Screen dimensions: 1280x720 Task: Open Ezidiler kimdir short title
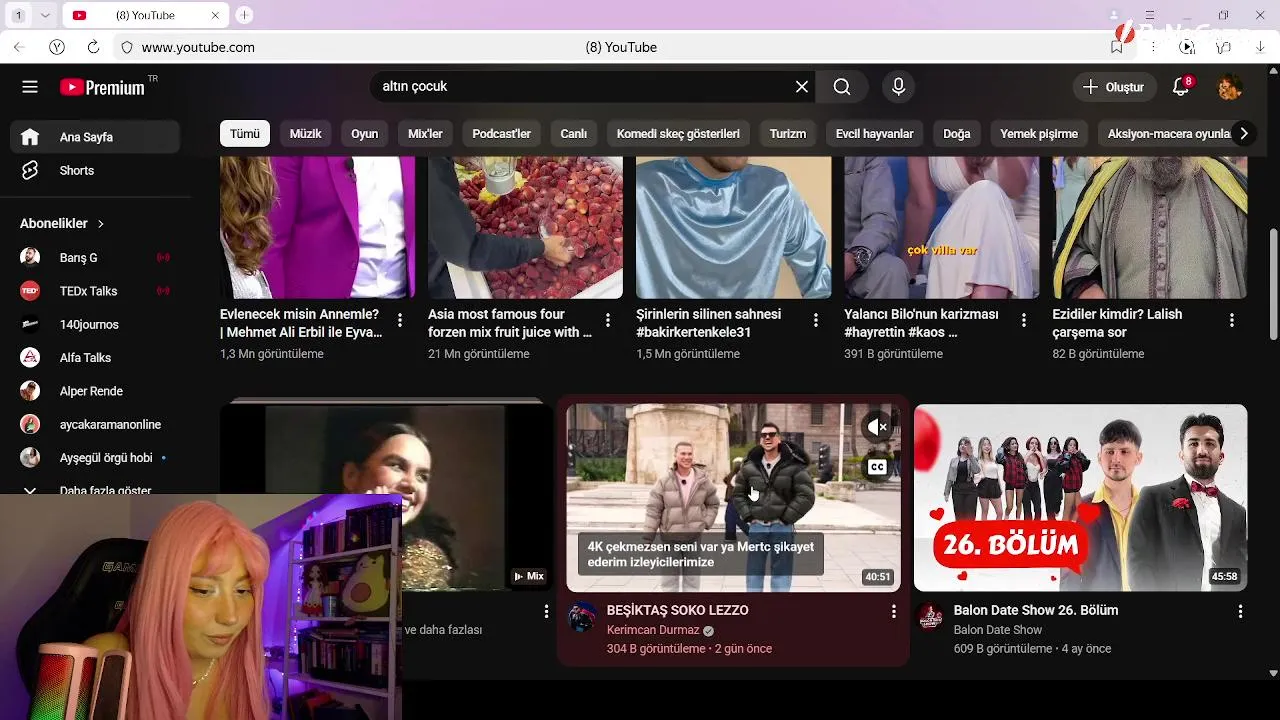point(1117,323)
